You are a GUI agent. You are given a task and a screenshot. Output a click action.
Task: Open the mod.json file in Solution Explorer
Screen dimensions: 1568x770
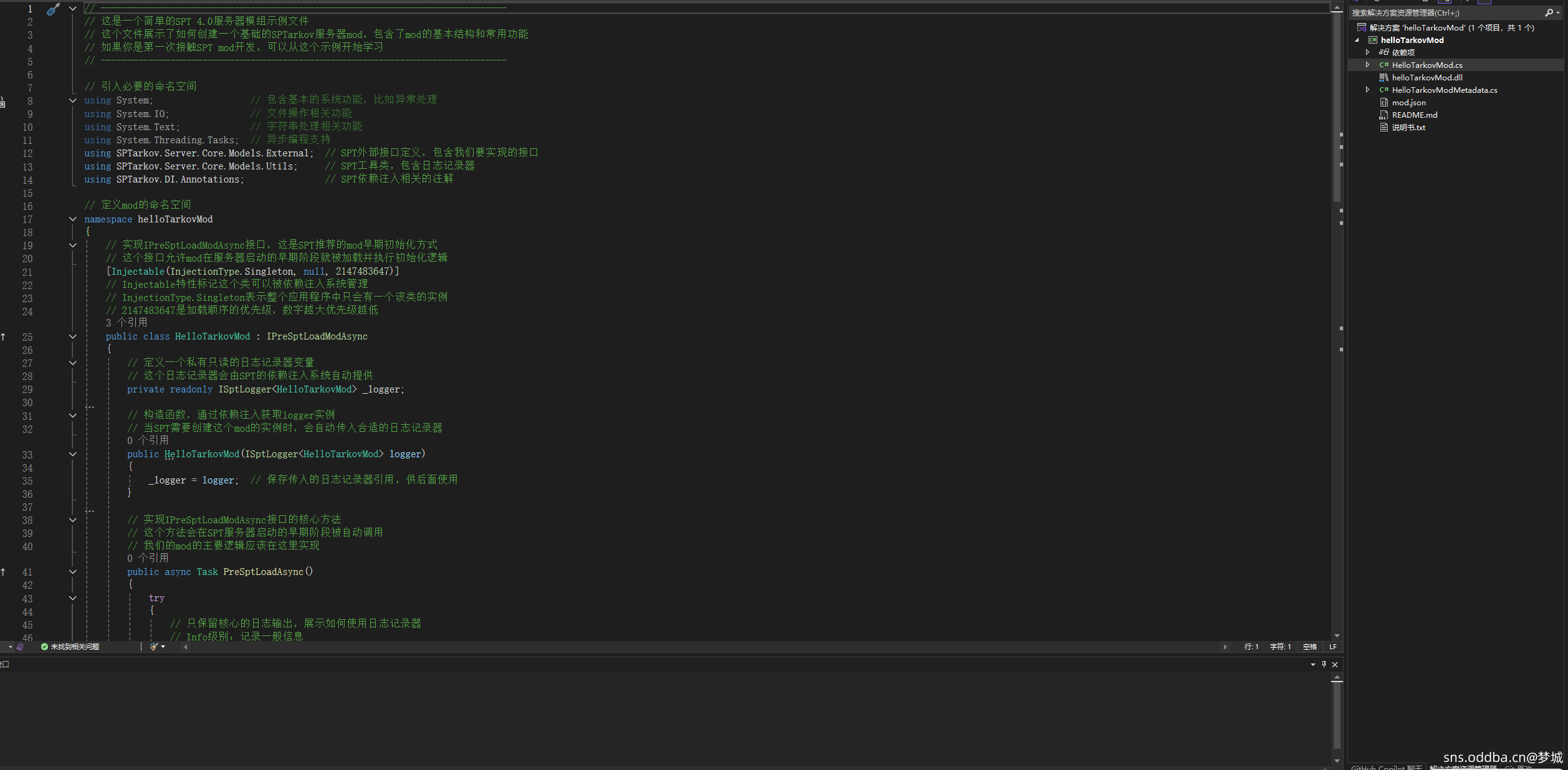pos(1408,103)
